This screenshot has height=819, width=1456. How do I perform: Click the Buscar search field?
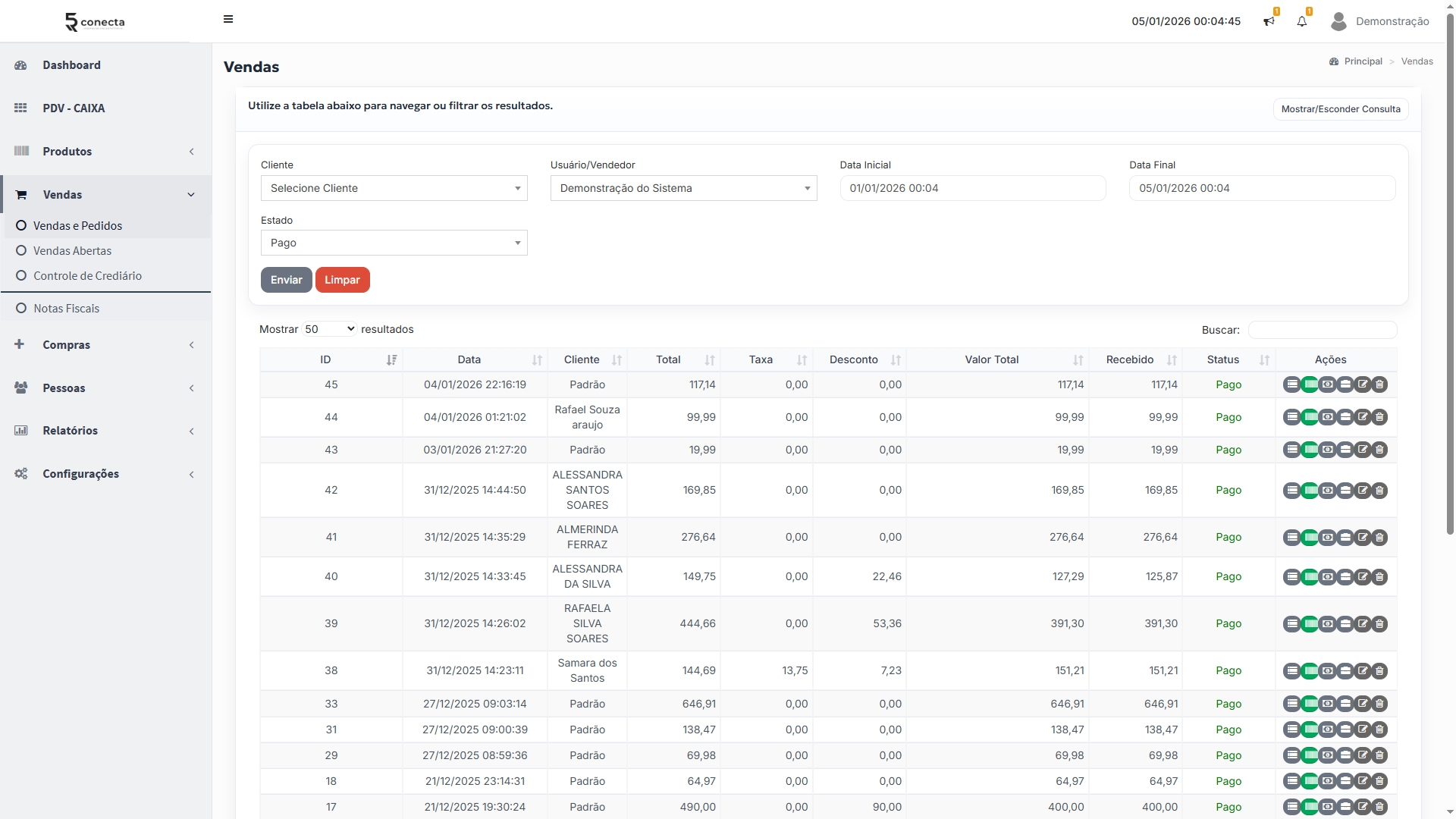point(1322,330)
